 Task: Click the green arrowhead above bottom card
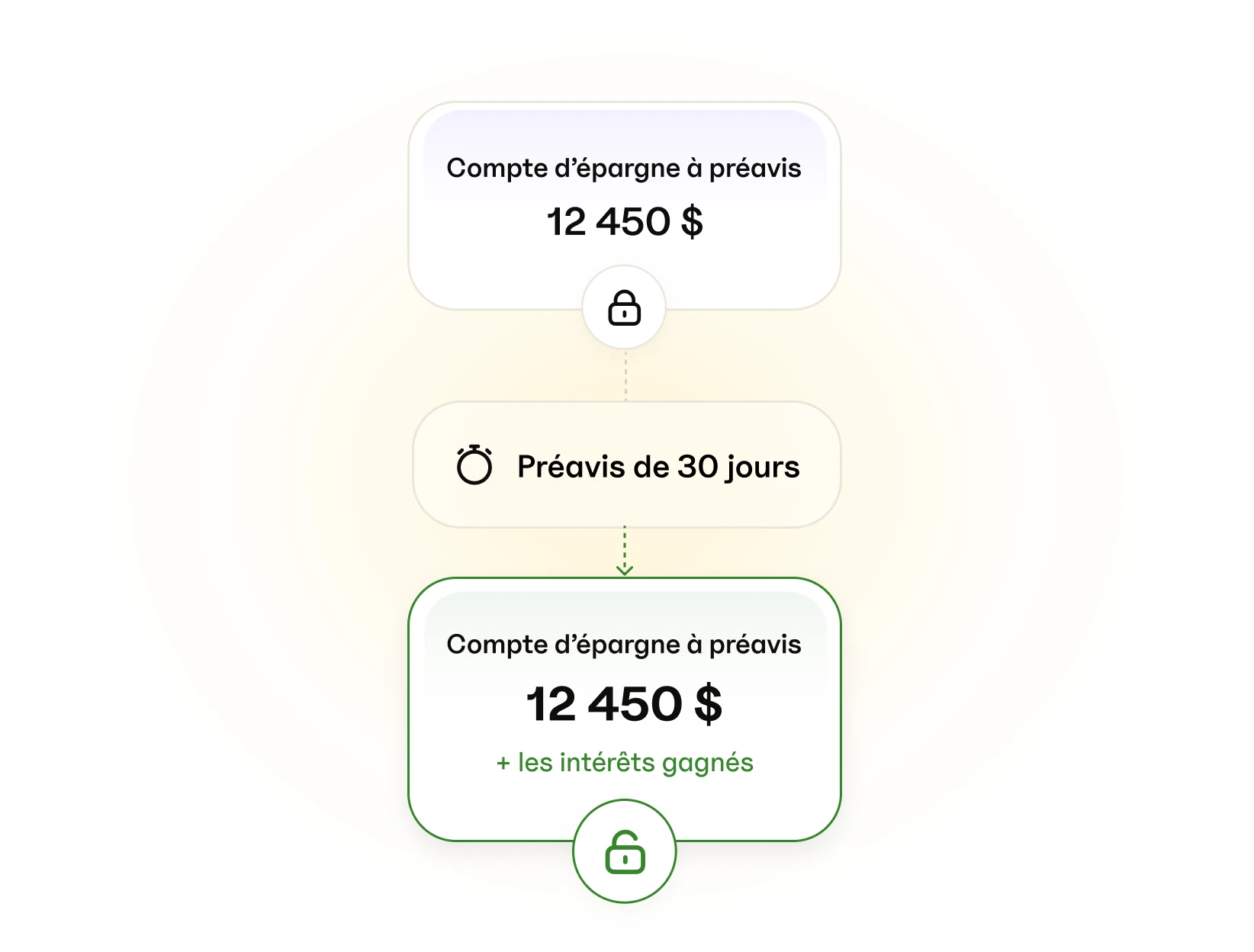[625, 570]
